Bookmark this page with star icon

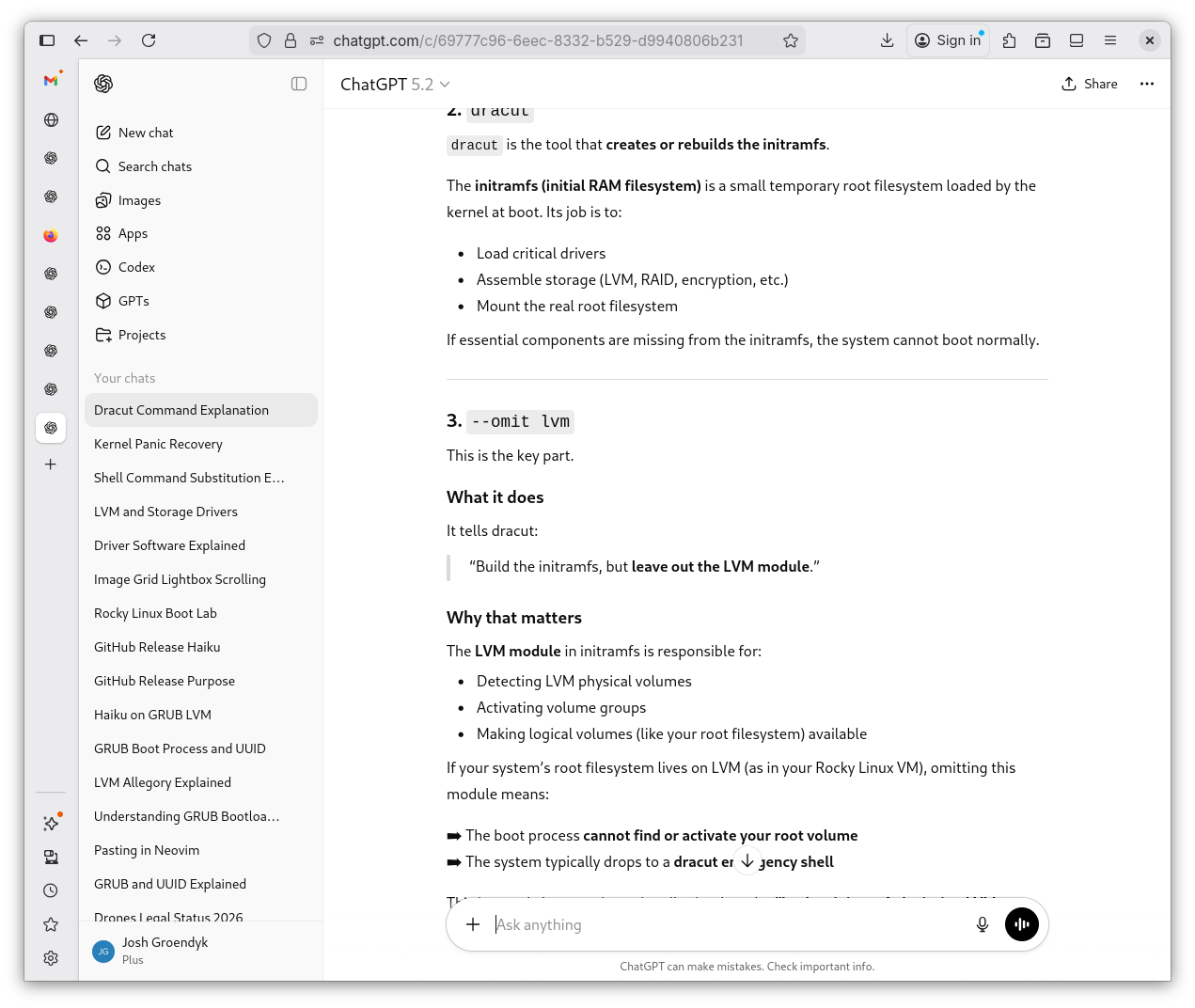790,40
